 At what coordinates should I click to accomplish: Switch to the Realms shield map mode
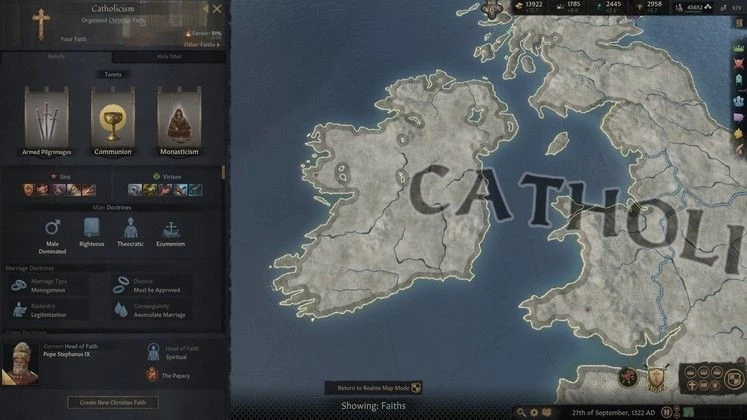click(x=734, y=379)
